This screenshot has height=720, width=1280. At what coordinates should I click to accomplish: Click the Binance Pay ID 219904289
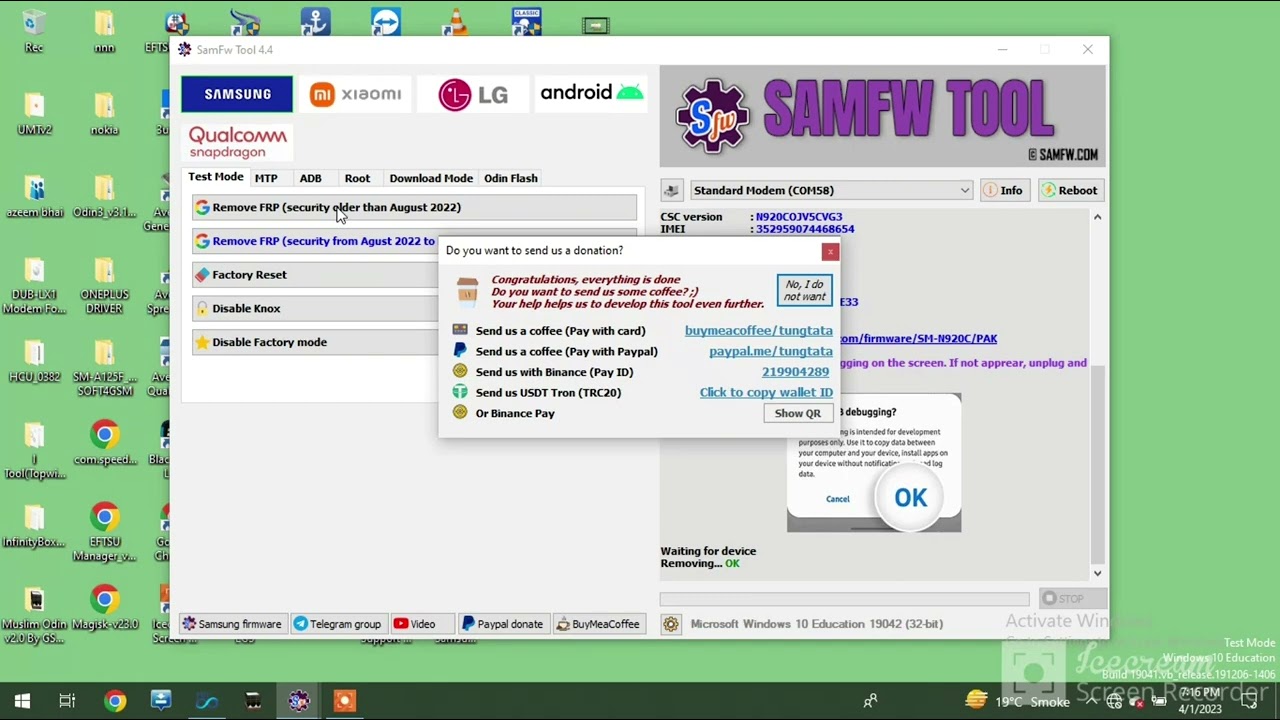pos(795,372)
